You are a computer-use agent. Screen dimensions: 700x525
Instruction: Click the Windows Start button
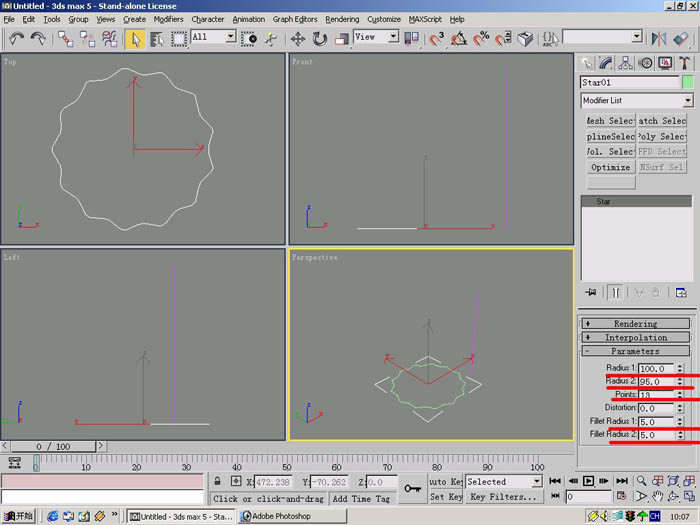18,516
